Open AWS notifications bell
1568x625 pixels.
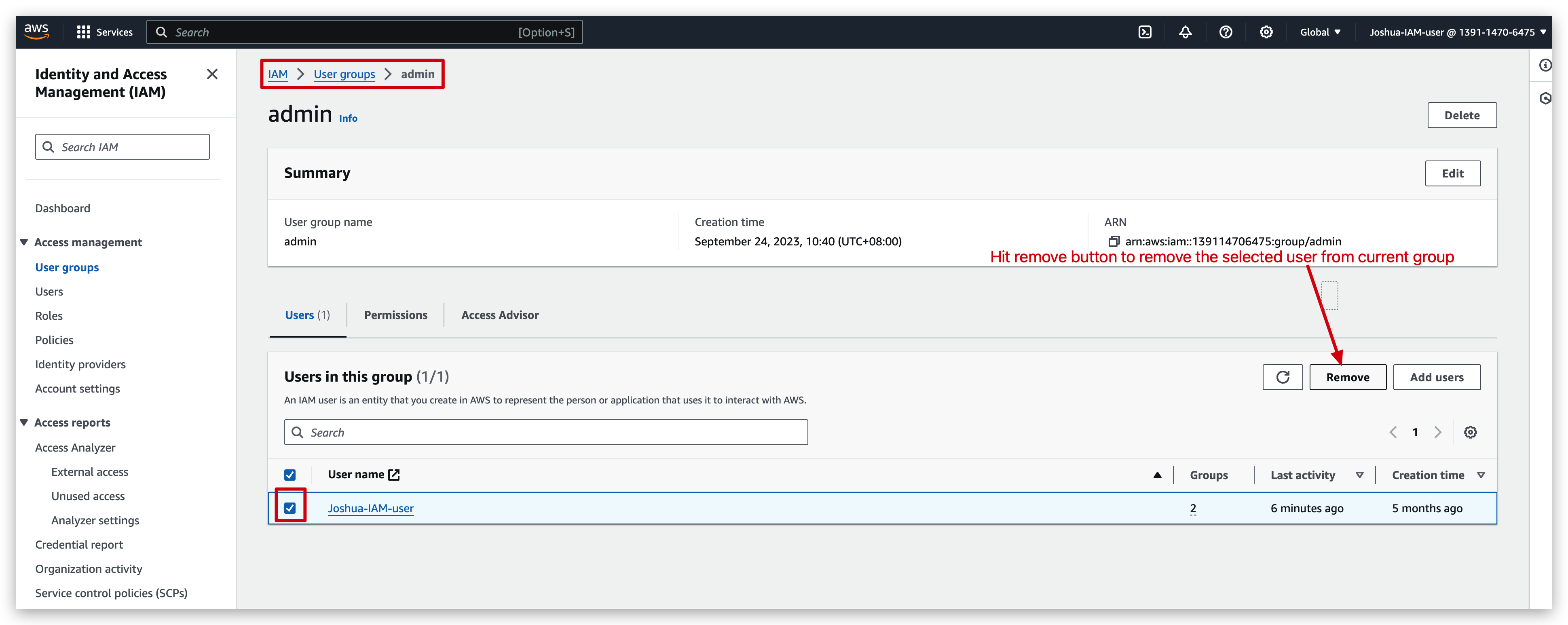pyautogui.click(x=1186, y=32)
